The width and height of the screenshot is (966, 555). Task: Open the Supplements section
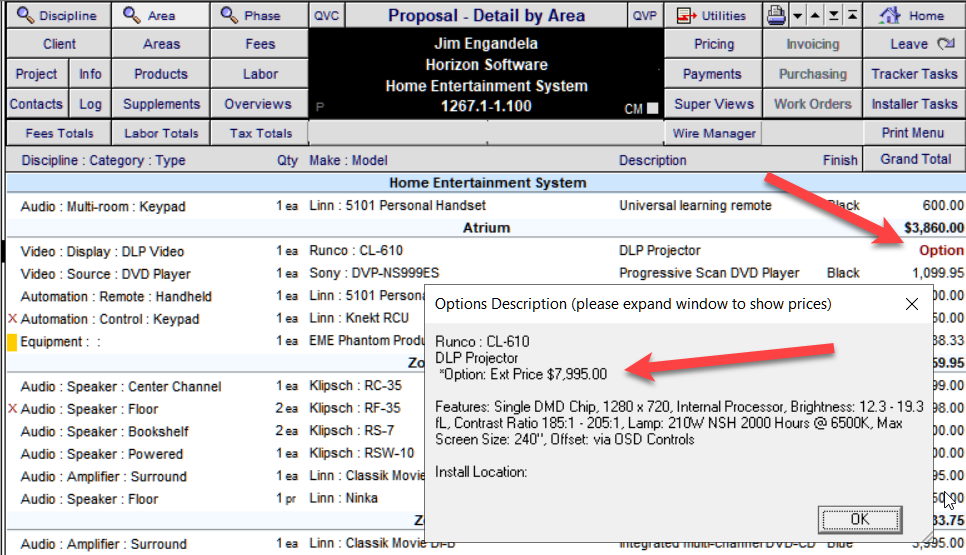tap(161, 105)
